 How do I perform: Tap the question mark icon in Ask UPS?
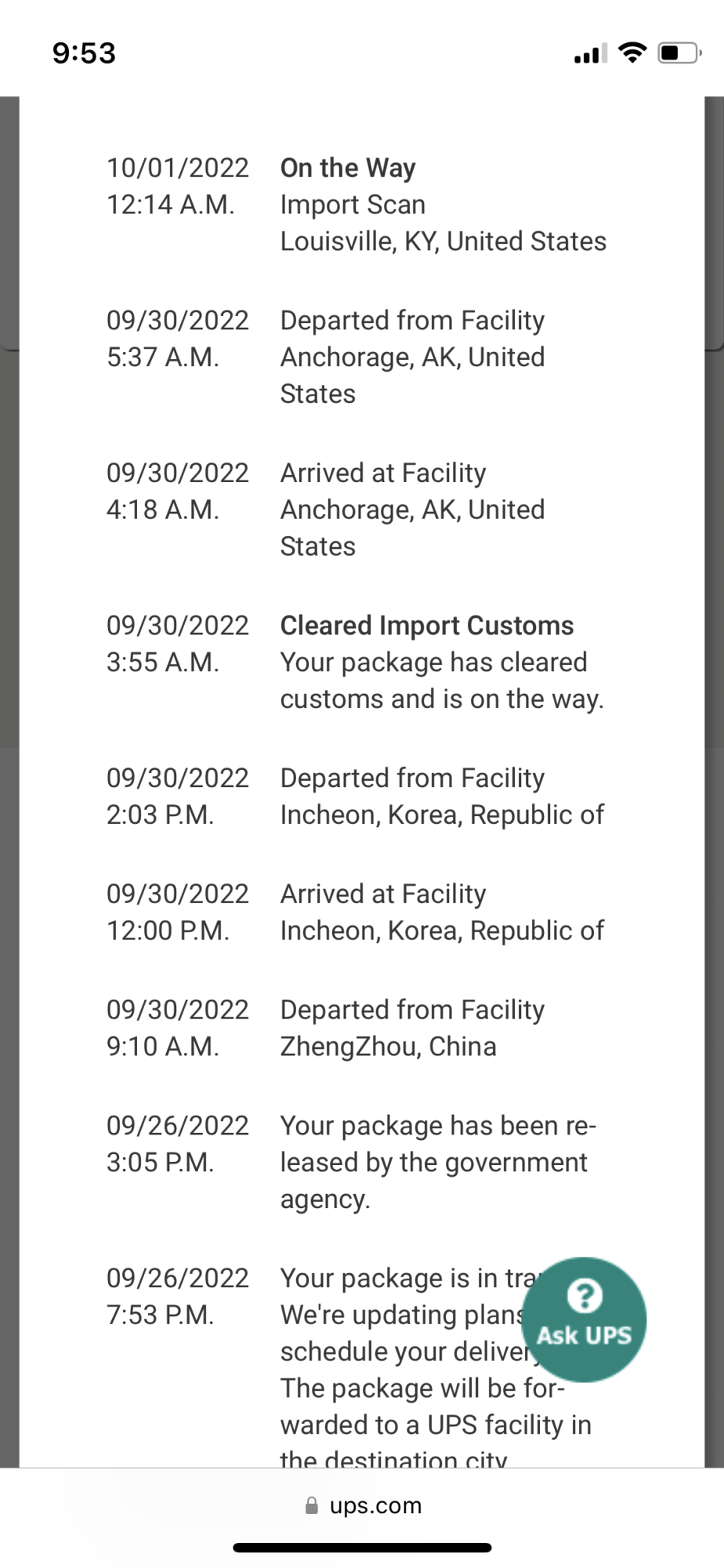585,1295
